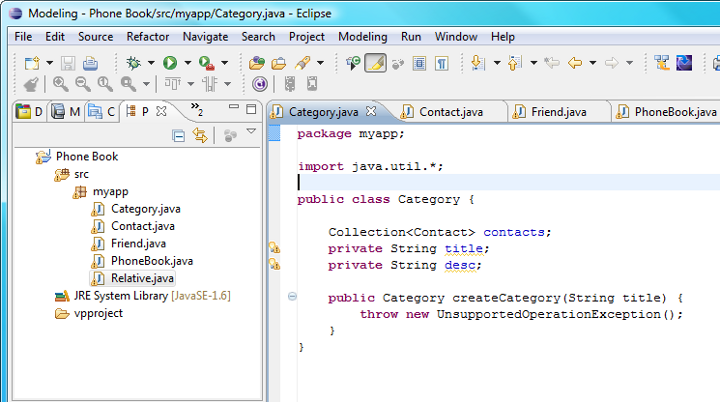Open the New wizard dropdown arrow
720x402 pixels.
(49, 63)
